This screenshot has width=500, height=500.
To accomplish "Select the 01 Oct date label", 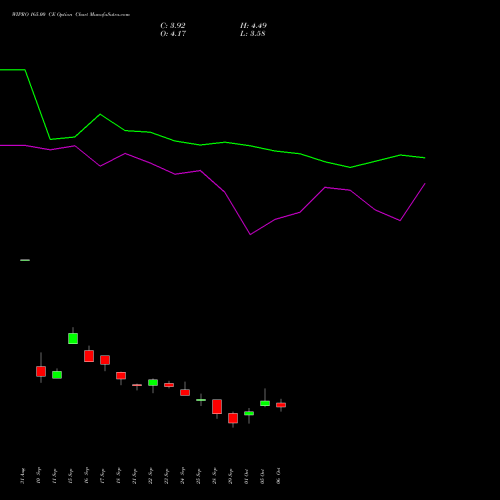I will point(246,476).
